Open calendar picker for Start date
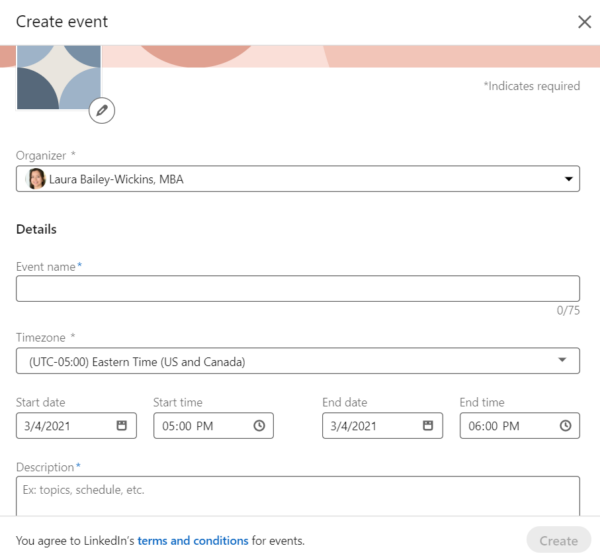 click(x=122, y=425)
